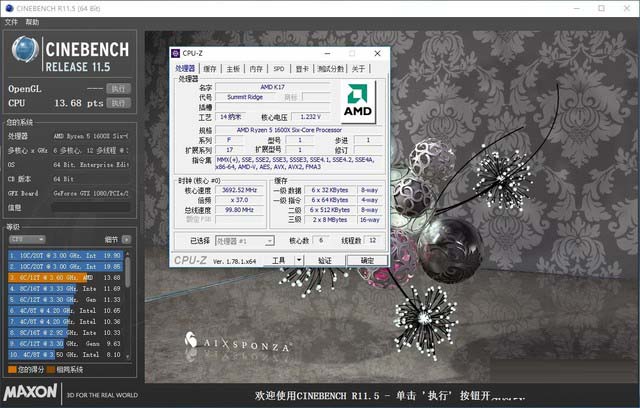Click the brown 相同系统 legend swatch
This screenshot has width=640, height=408.
[x=51, y=370]
